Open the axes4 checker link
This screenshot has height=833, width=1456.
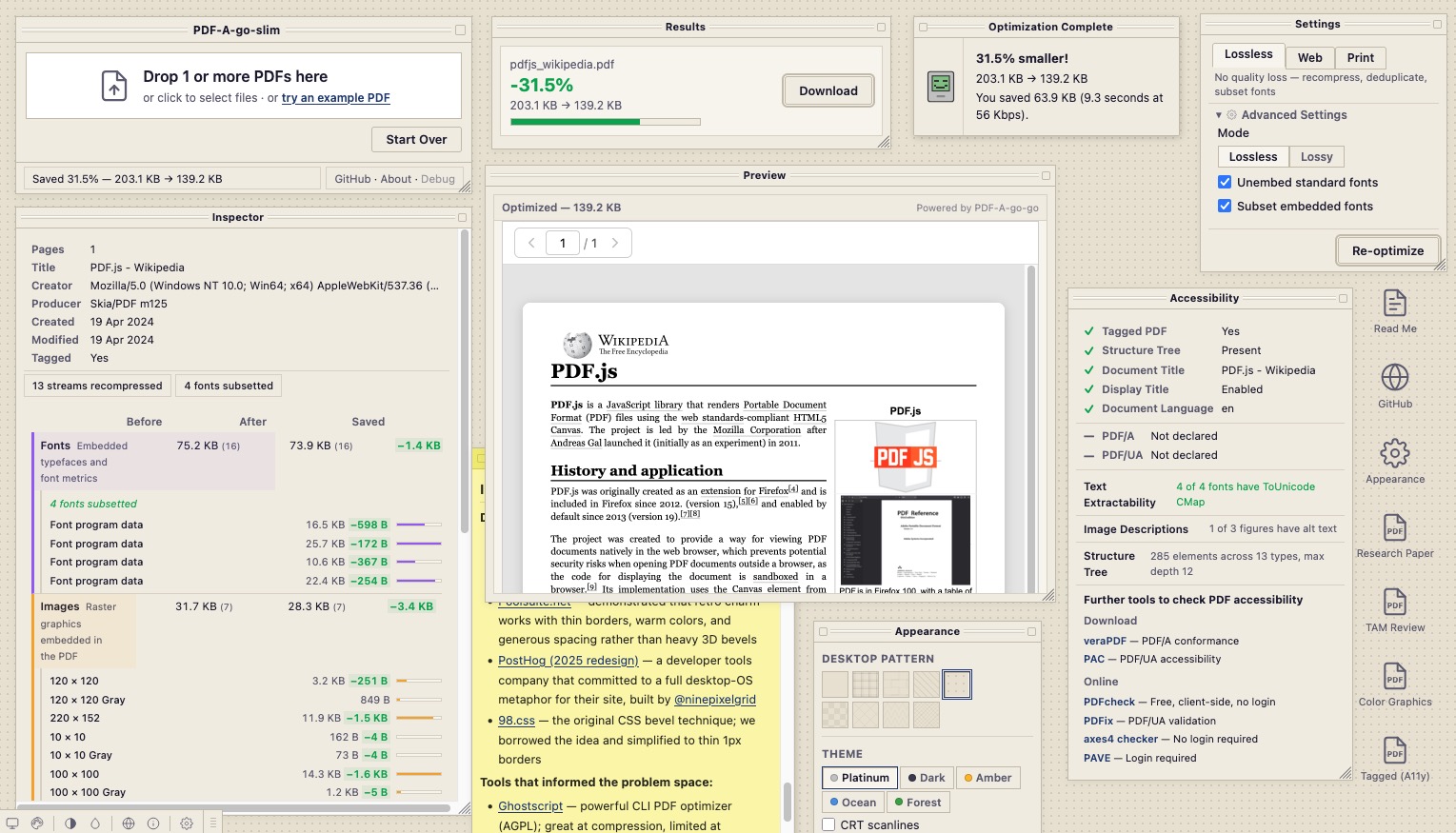pyautogui.click(x=1121, y=740)
